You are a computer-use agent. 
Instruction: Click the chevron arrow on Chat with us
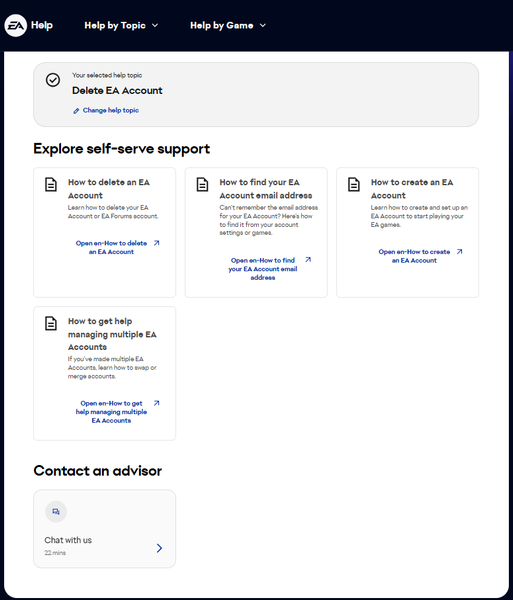point(160,548)
